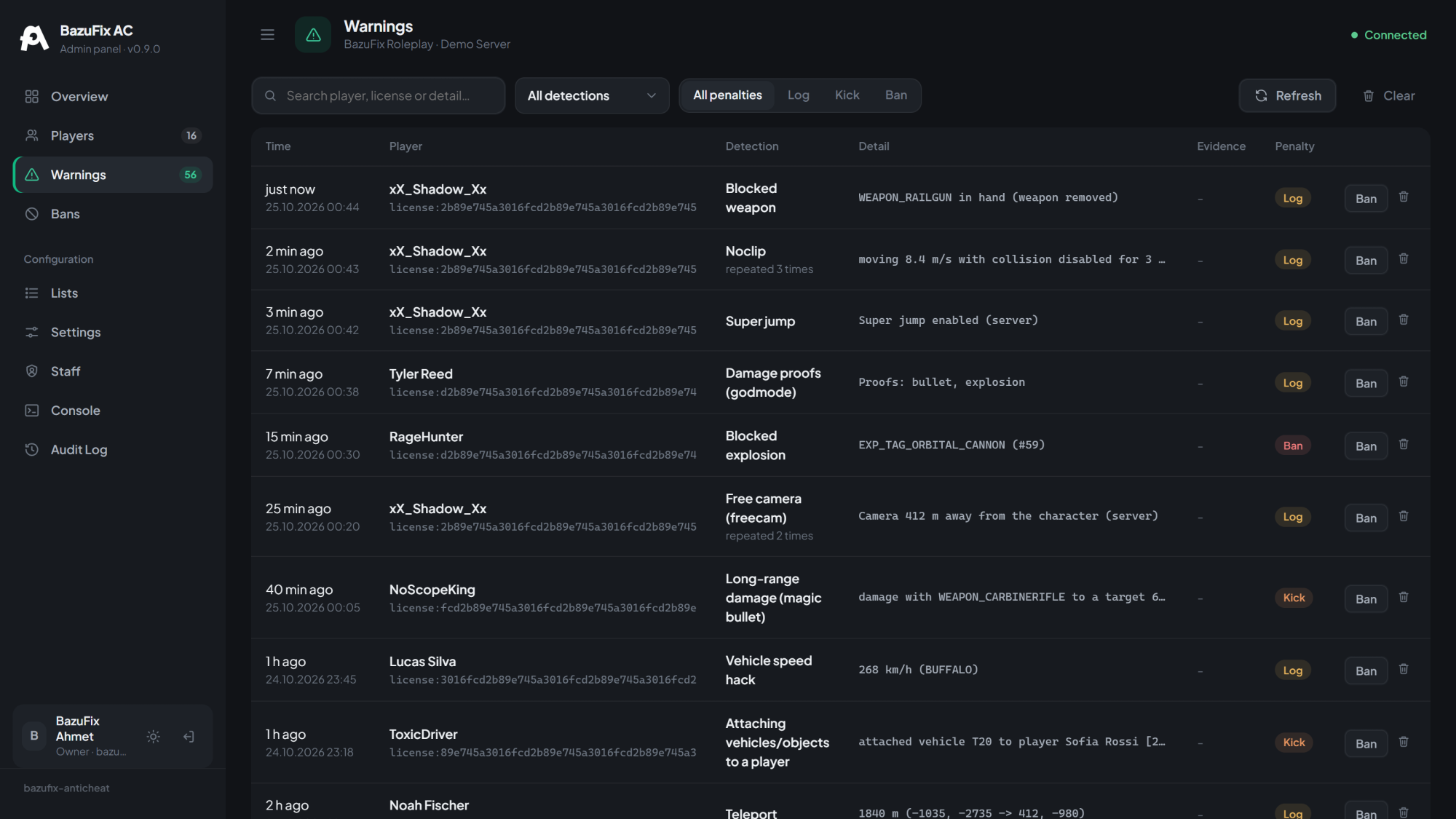The image size is (1456, 819).
Task: Clear all warnings with Clear button
Action: click(1388, 95)
